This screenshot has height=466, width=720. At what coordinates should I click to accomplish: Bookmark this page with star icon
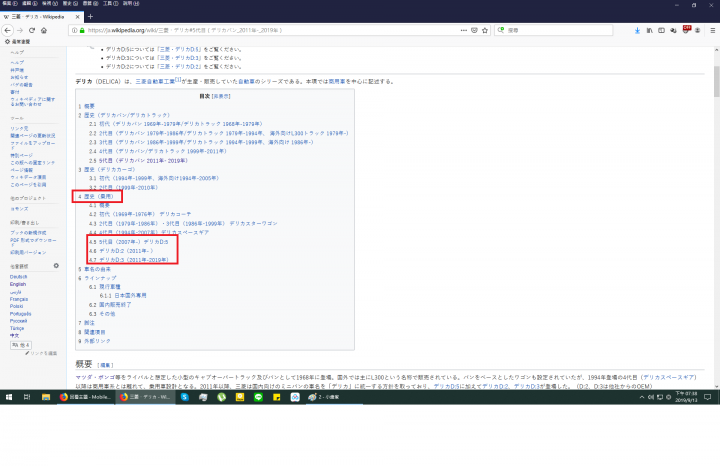click(485, 30)
